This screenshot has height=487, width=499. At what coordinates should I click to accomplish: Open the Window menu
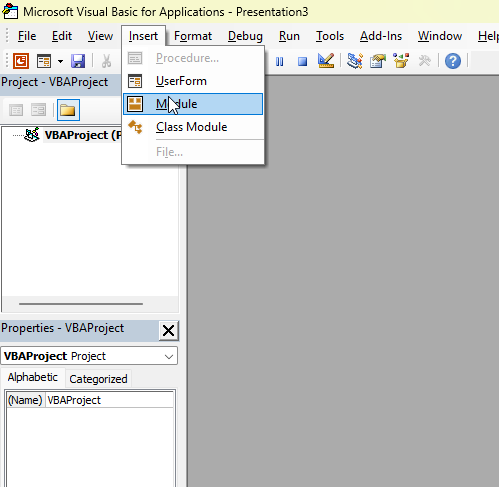tap(440, 36)
